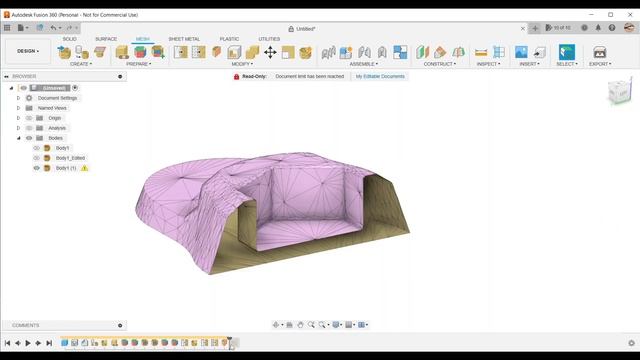Select the Move/Copy cross-arrows tool
The width and height of the screenshot is (640, 360).
270,52
